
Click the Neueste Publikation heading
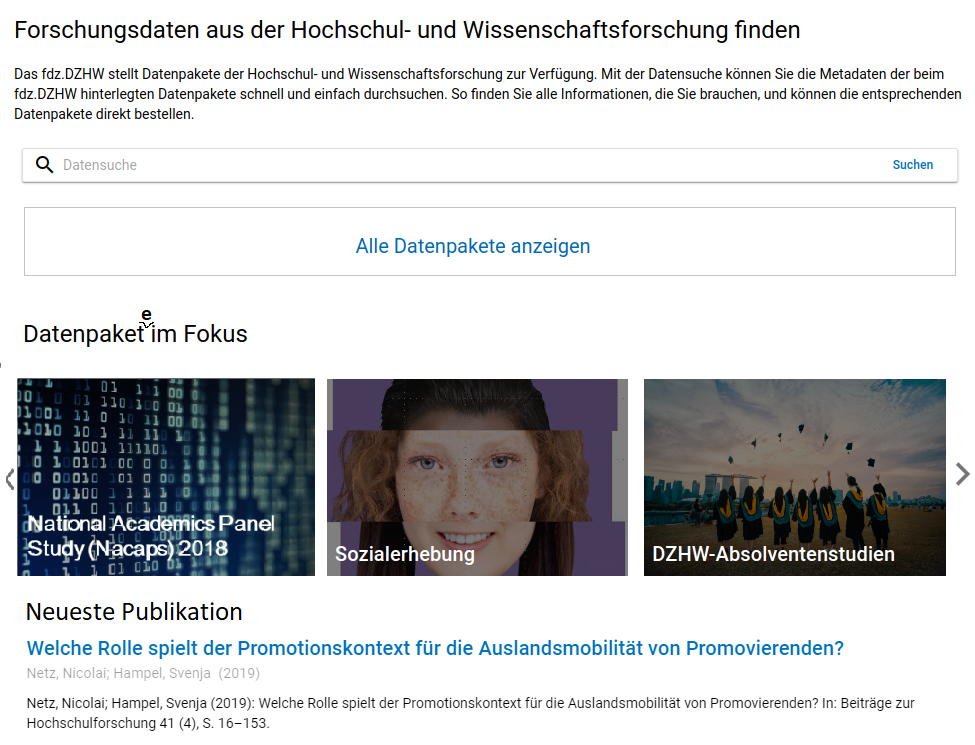(x=134, y=612)
